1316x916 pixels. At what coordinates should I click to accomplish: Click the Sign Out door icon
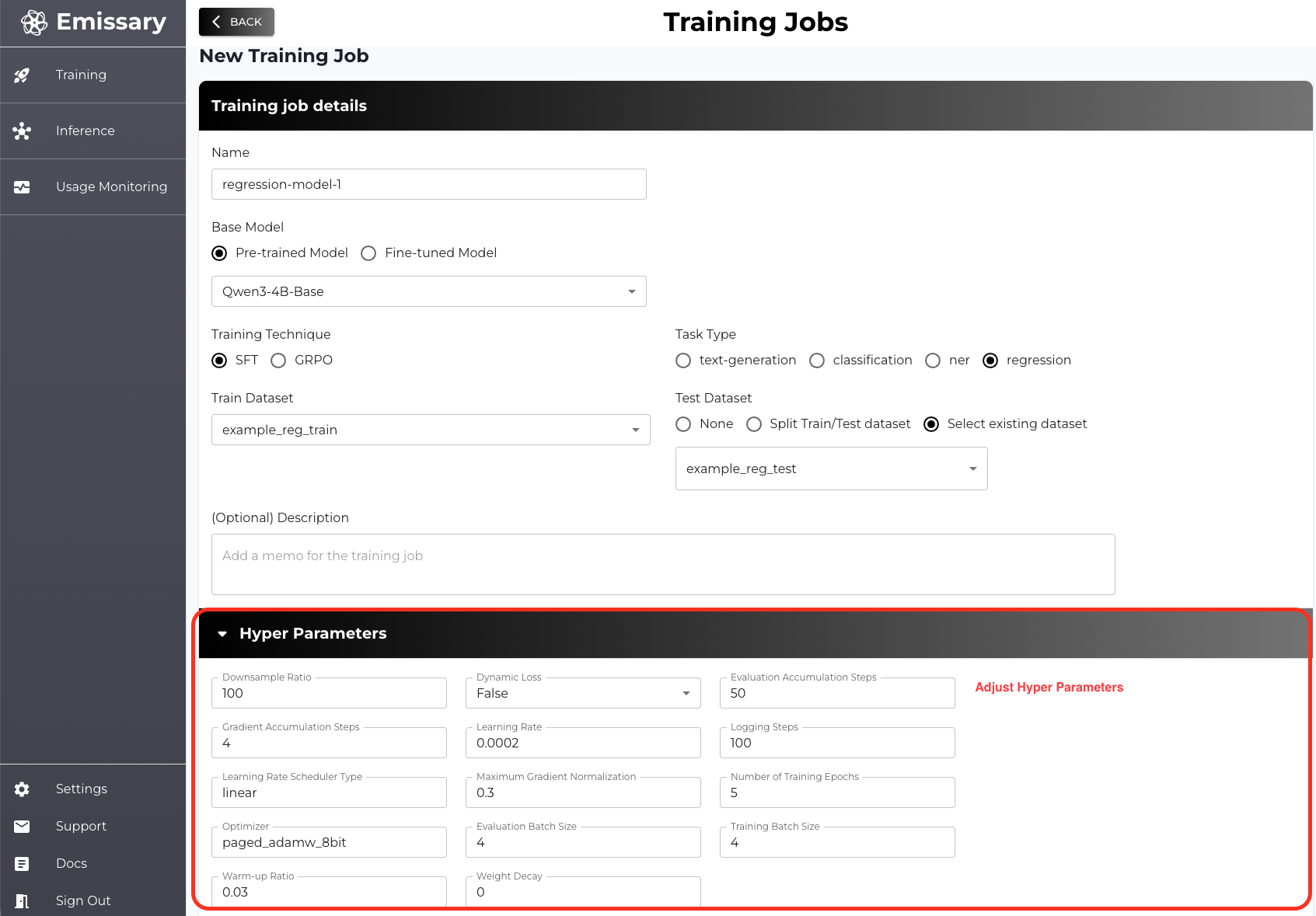[22, 901]
